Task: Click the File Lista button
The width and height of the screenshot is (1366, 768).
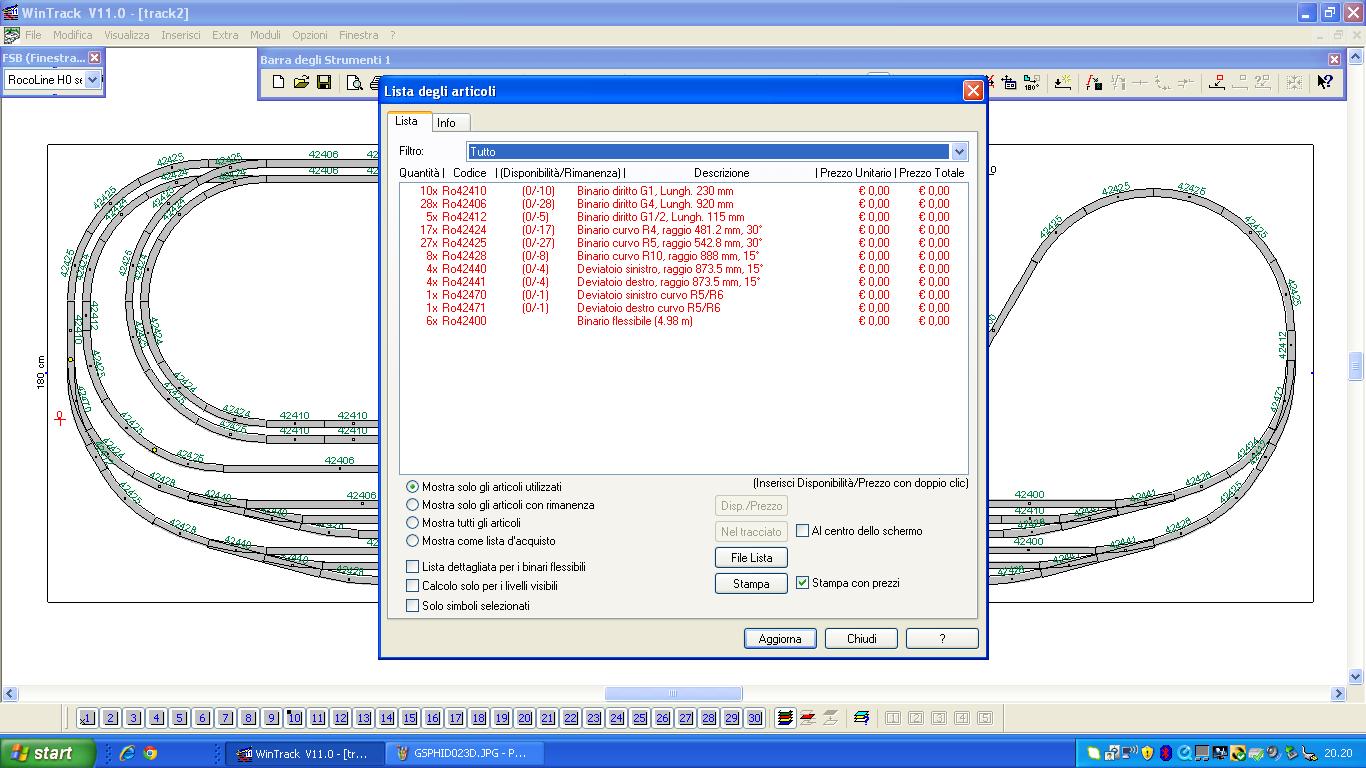Action: pos(752,558)
